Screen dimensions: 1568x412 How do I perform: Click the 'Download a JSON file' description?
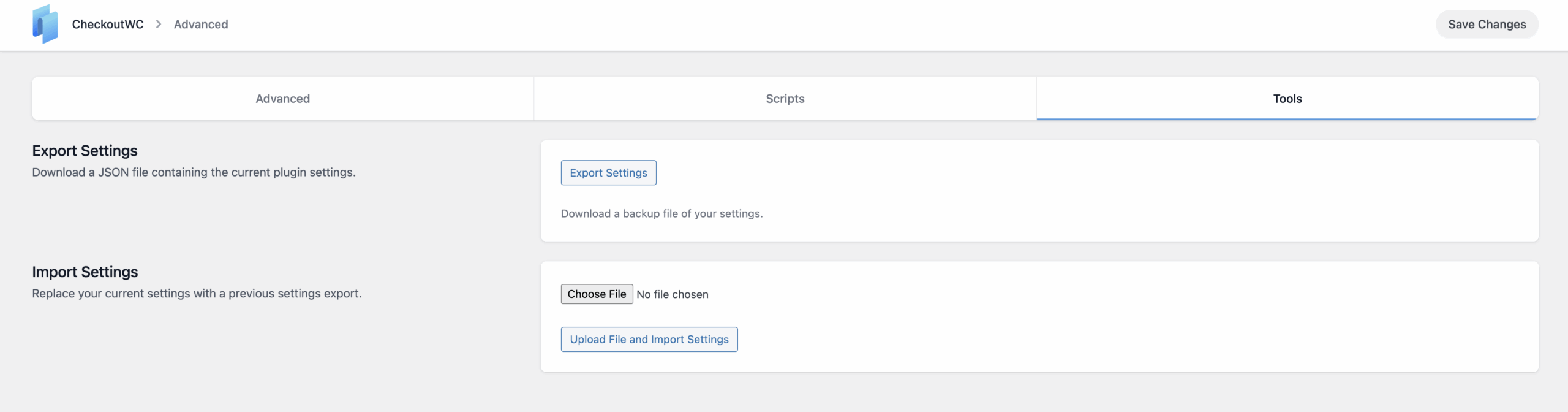click(194, 172)
